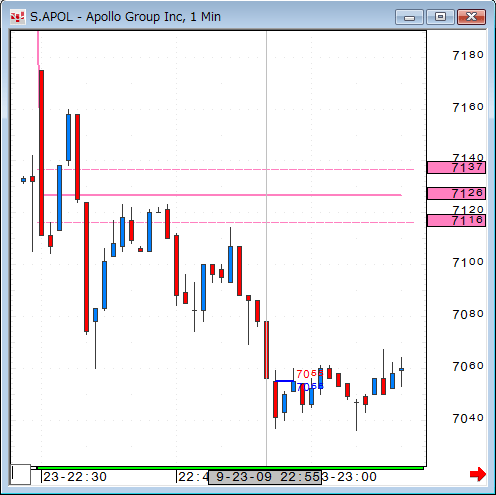Click the solid pink horizontal line
The height and width of the screenshot is (495, 496).
pos(223,195)
